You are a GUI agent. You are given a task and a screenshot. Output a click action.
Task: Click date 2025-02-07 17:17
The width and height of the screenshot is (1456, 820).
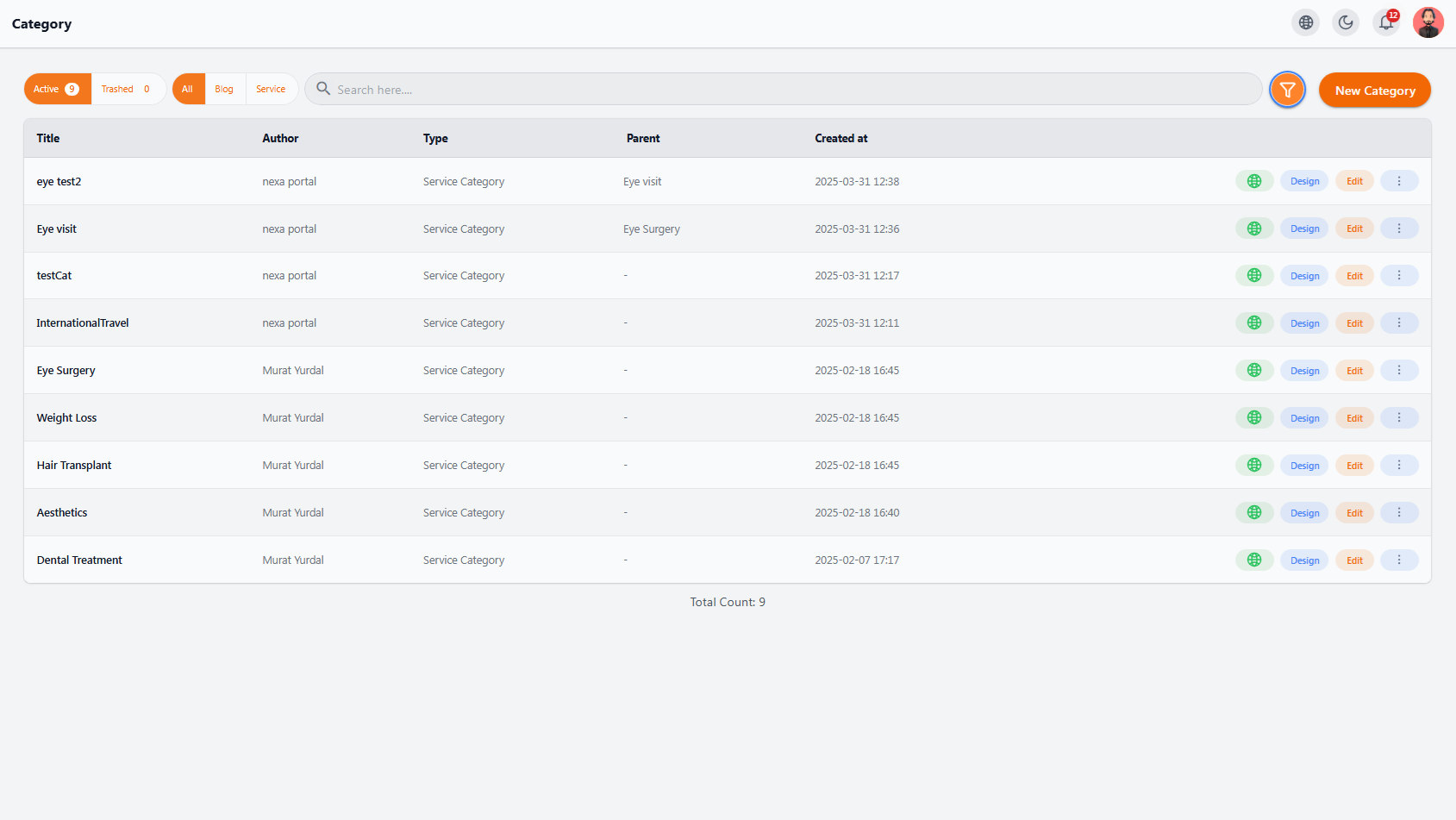pyautogui.click(x=857, y=560)
